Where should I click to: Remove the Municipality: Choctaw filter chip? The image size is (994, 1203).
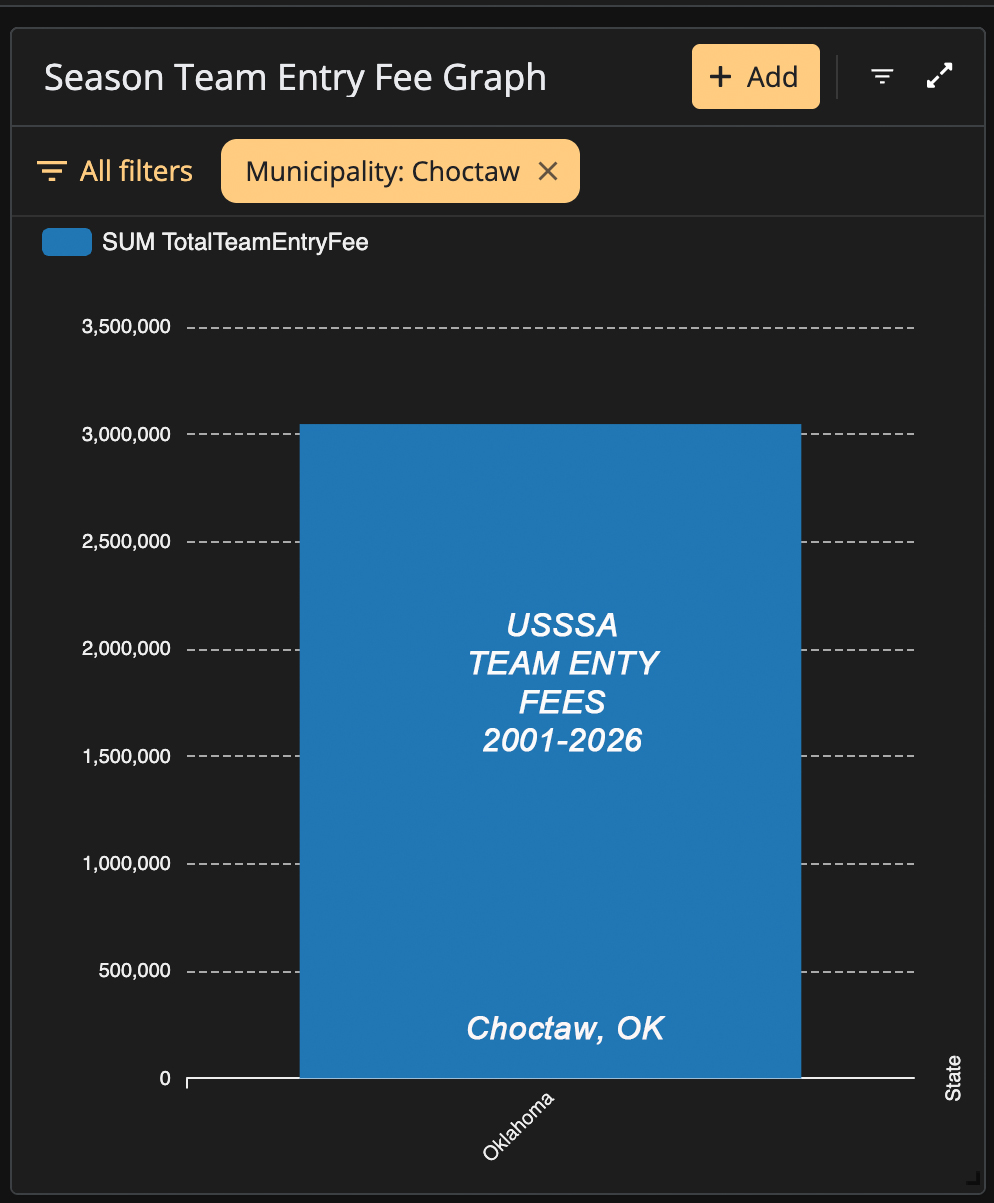pyautogui.click(x=547, y=171)
